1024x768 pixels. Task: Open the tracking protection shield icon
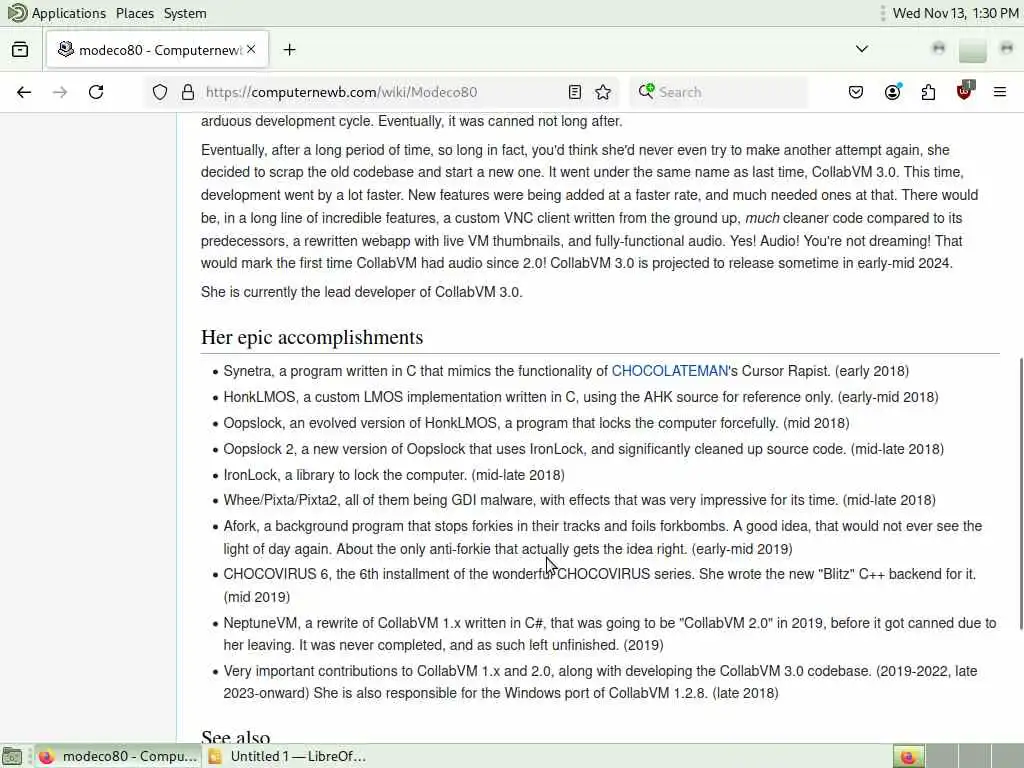click(160, 92)
